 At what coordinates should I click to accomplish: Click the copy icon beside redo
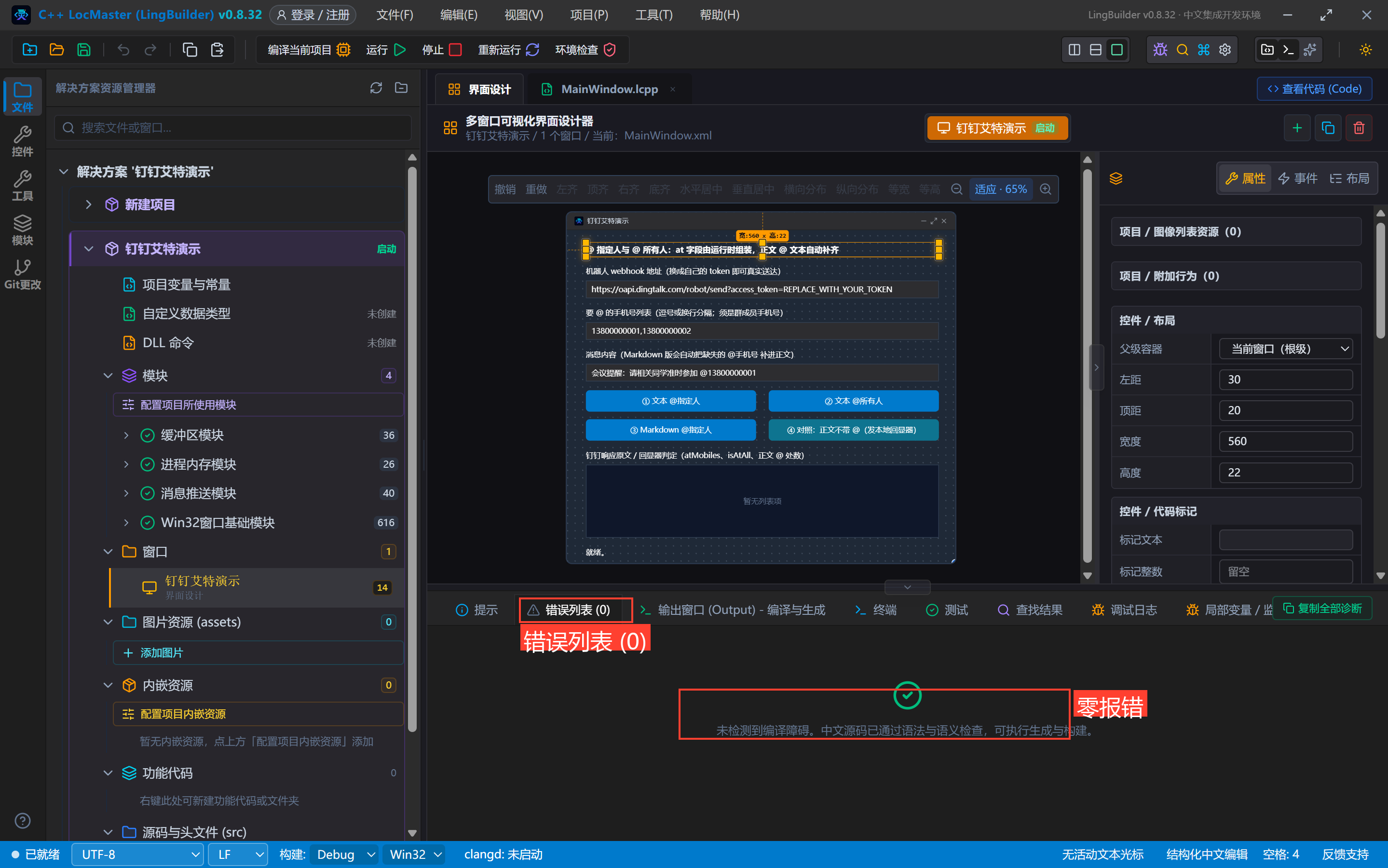point(190,50)
